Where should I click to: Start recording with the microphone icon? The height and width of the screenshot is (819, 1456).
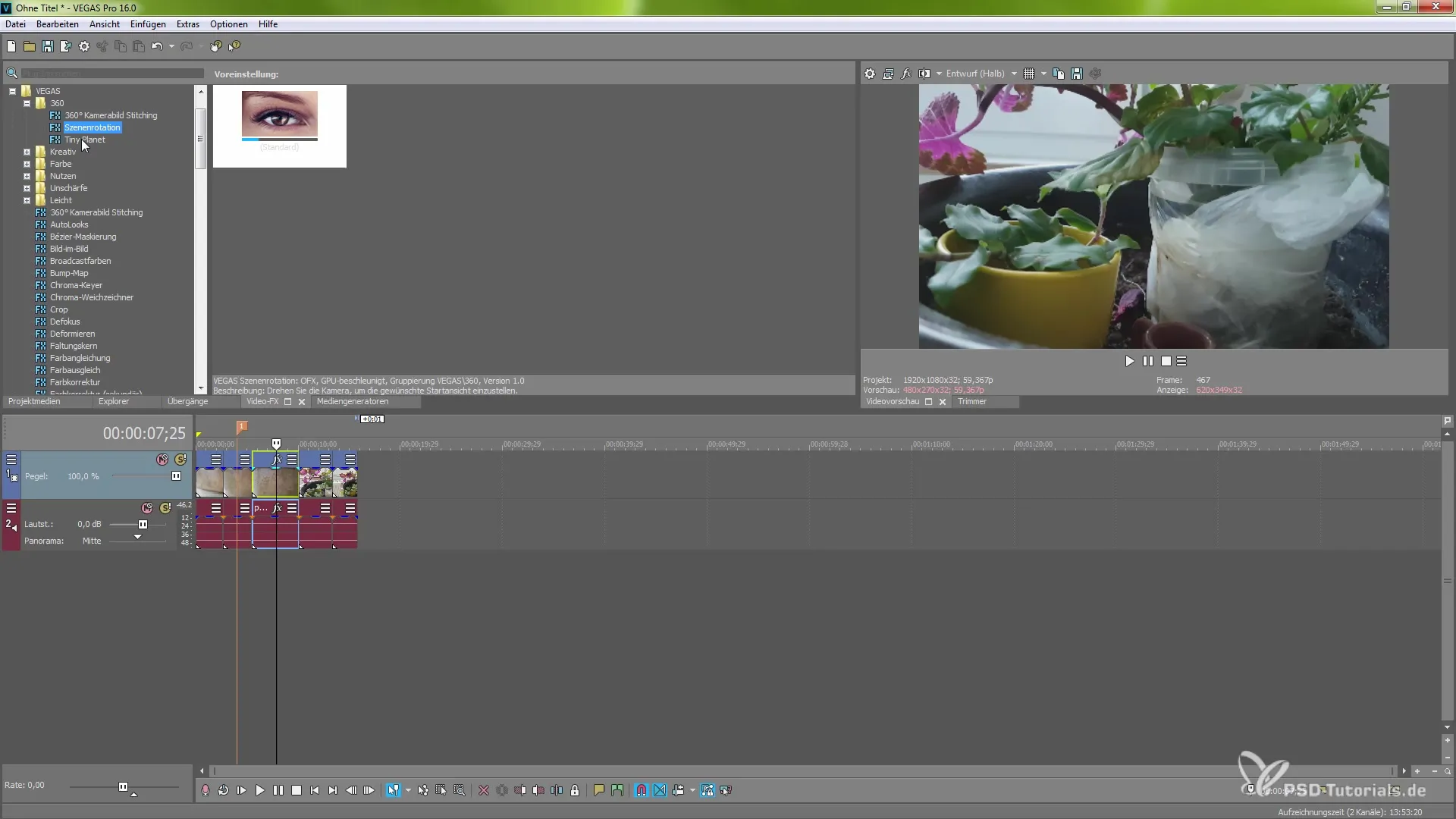point(206,790)
